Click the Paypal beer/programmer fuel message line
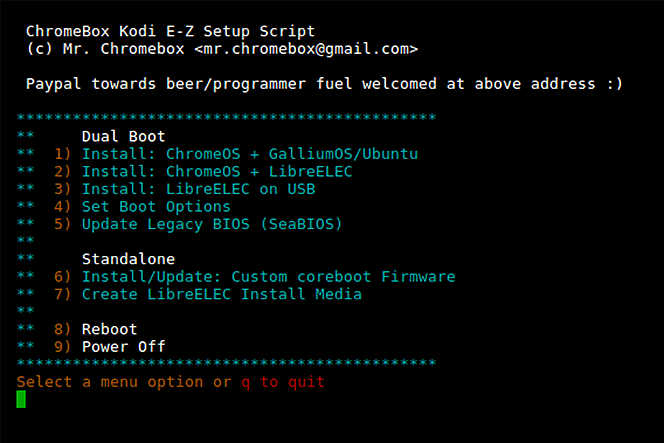This screenshot has height=443, width=664. (324, 84)
